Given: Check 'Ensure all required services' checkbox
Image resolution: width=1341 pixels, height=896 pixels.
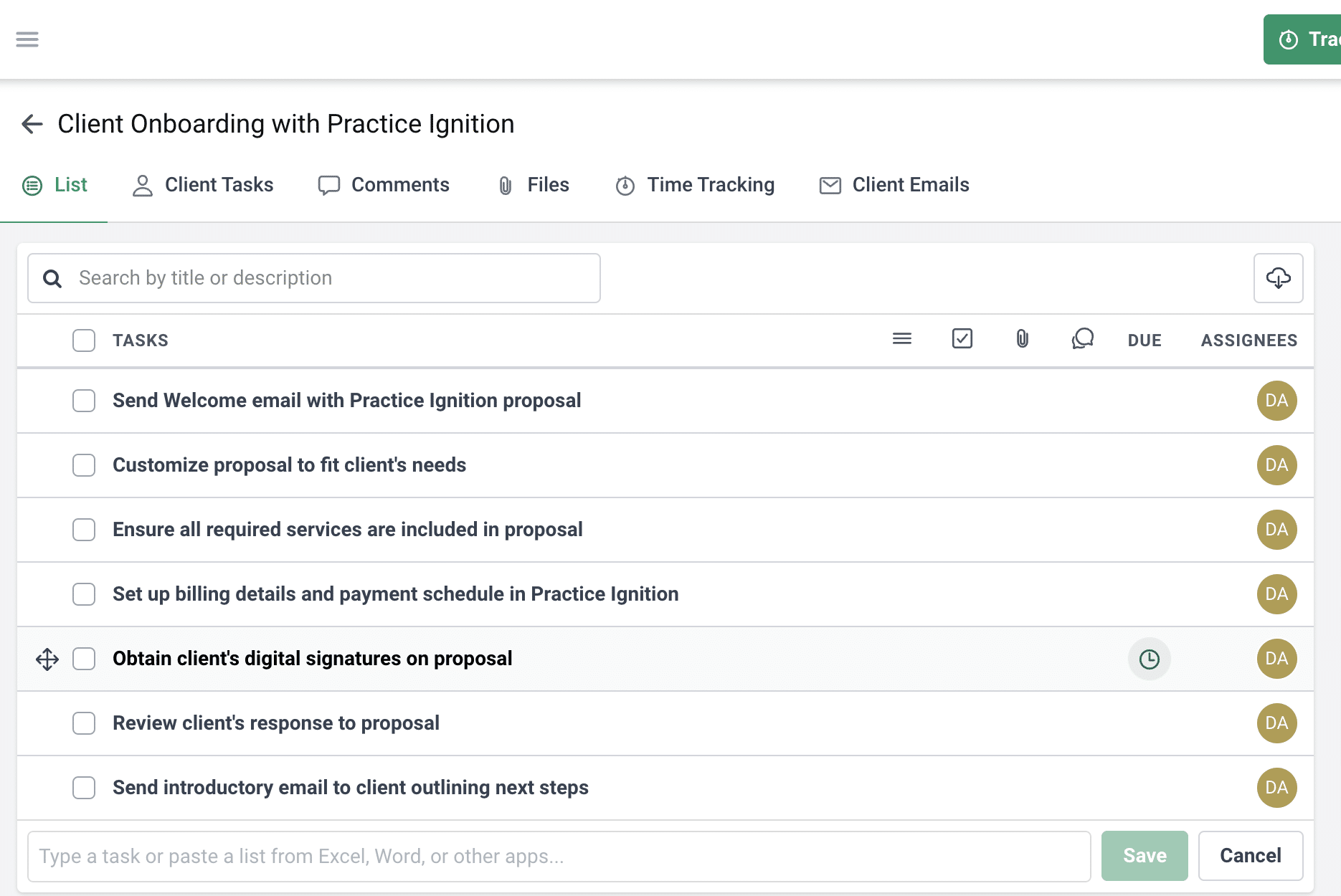Looking at the screenshot, I should pyautogui.click(x=84, y=530).
